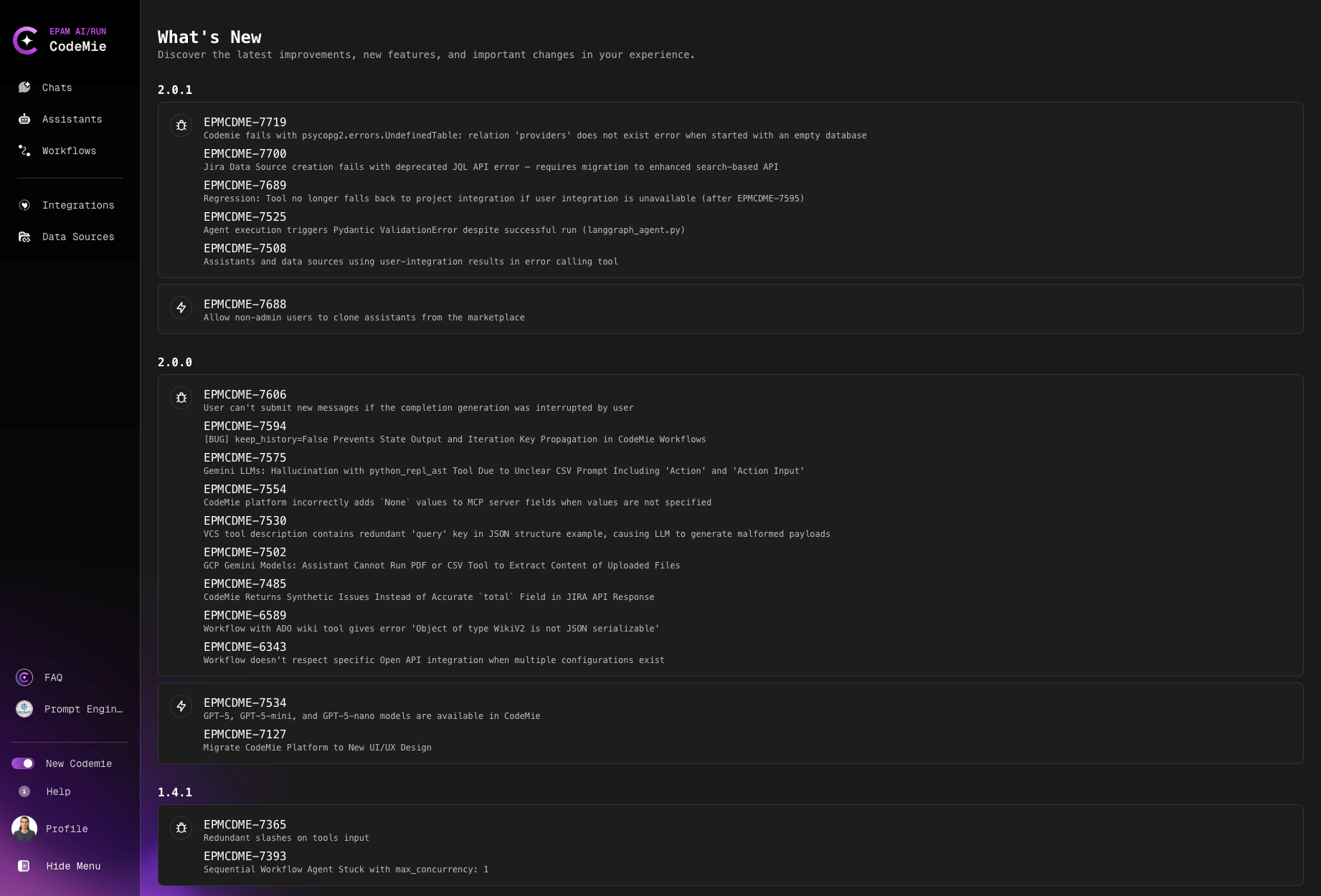The width and height of the screenshot is (1321, 896).
Task: Open ticket EPMCDME-7719
Action: point(245,122)
